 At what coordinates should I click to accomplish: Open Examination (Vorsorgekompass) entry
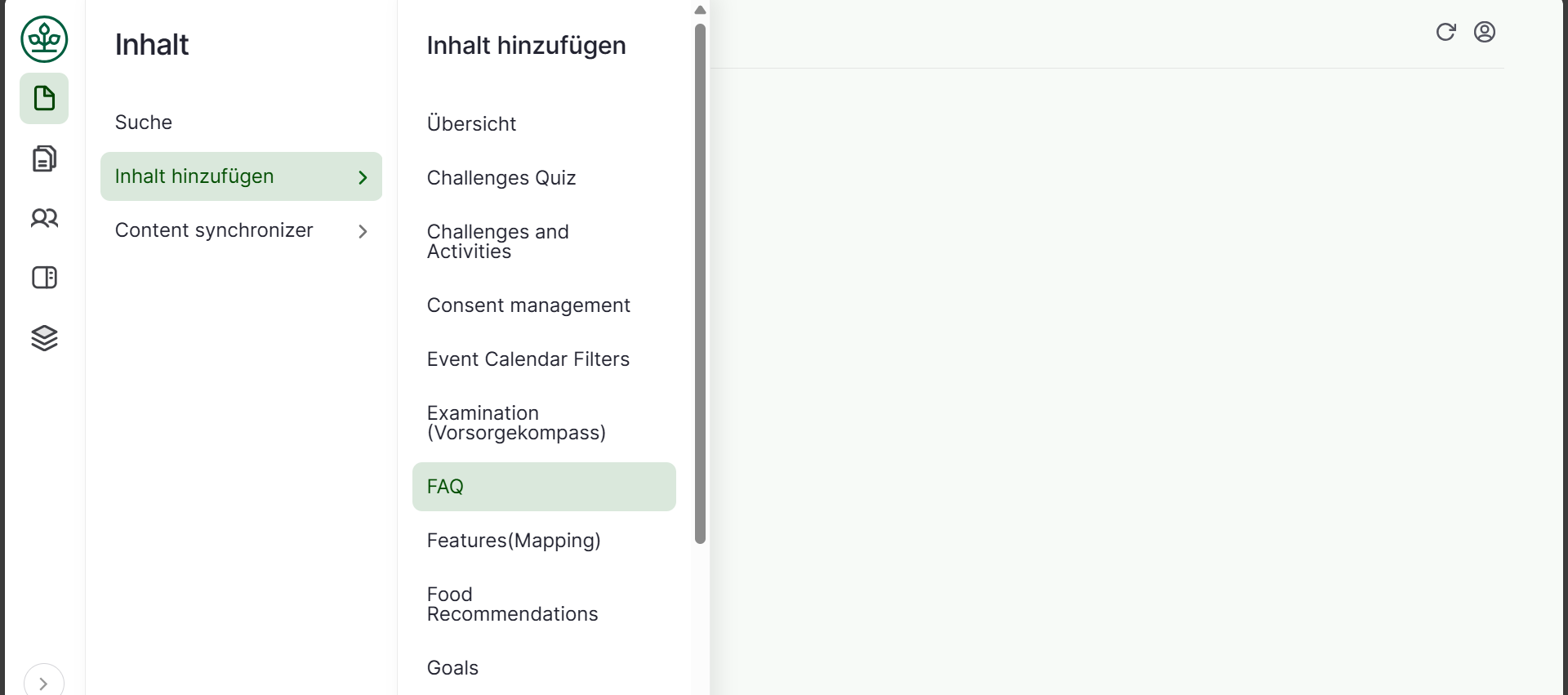tap(516, 423)
